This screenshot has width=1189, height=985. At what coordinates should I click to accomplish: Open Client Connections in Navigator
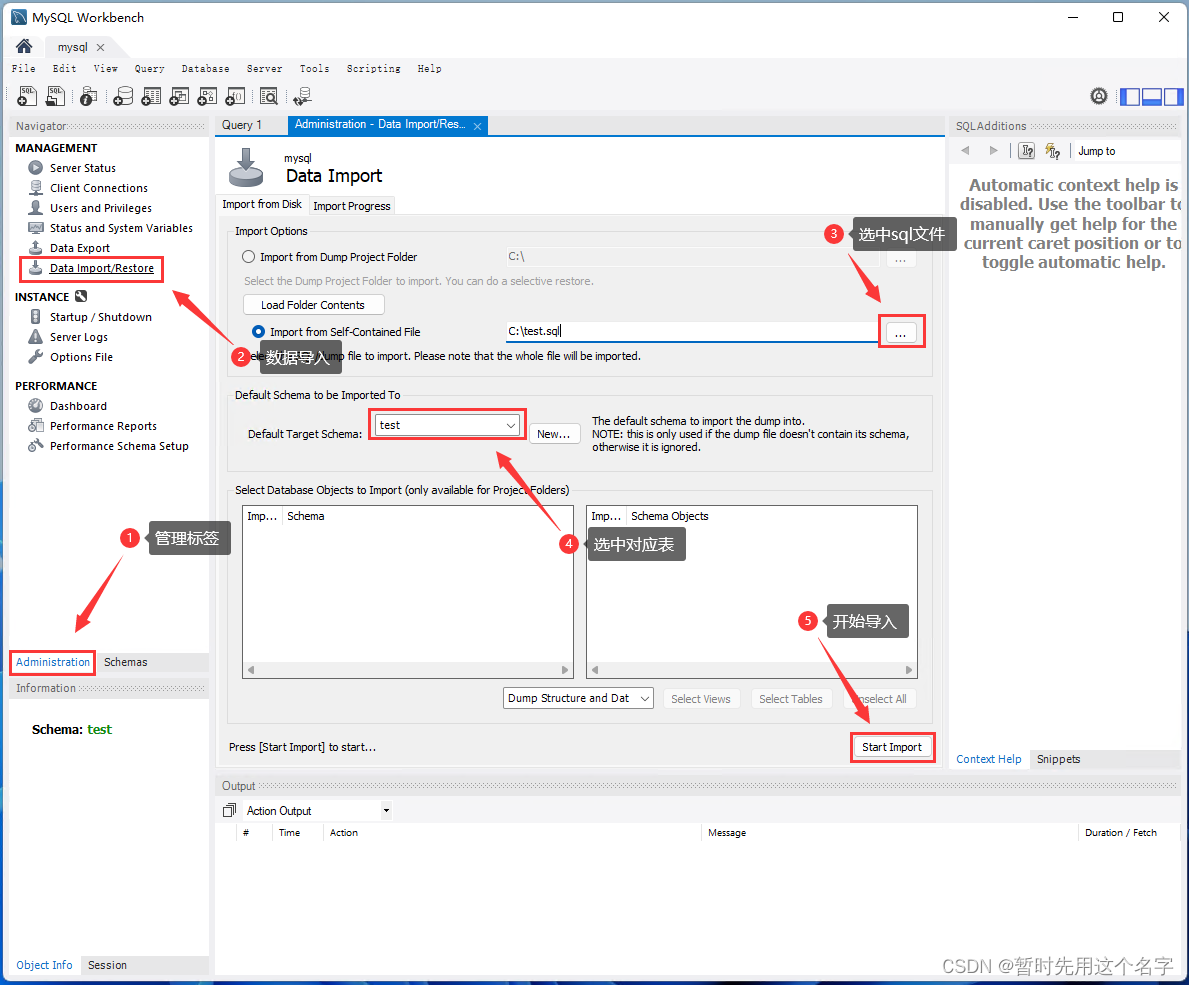click(99, 188)
